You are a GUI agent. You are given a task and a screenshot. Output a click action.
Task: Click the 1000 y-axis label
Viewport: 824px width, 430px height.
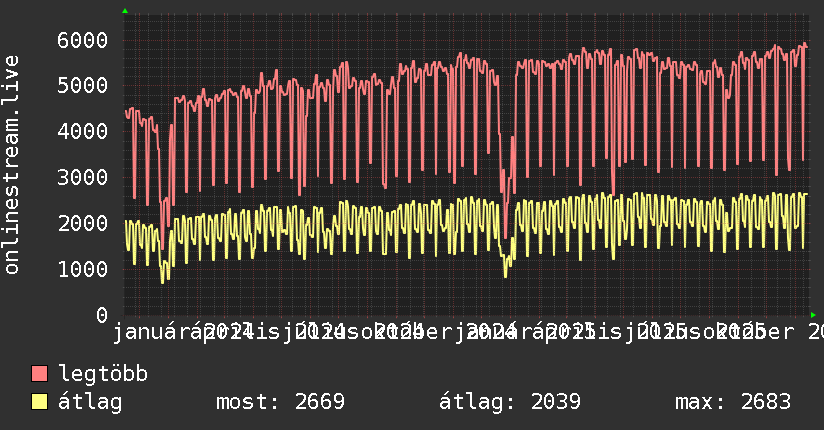tap(83, 269)
